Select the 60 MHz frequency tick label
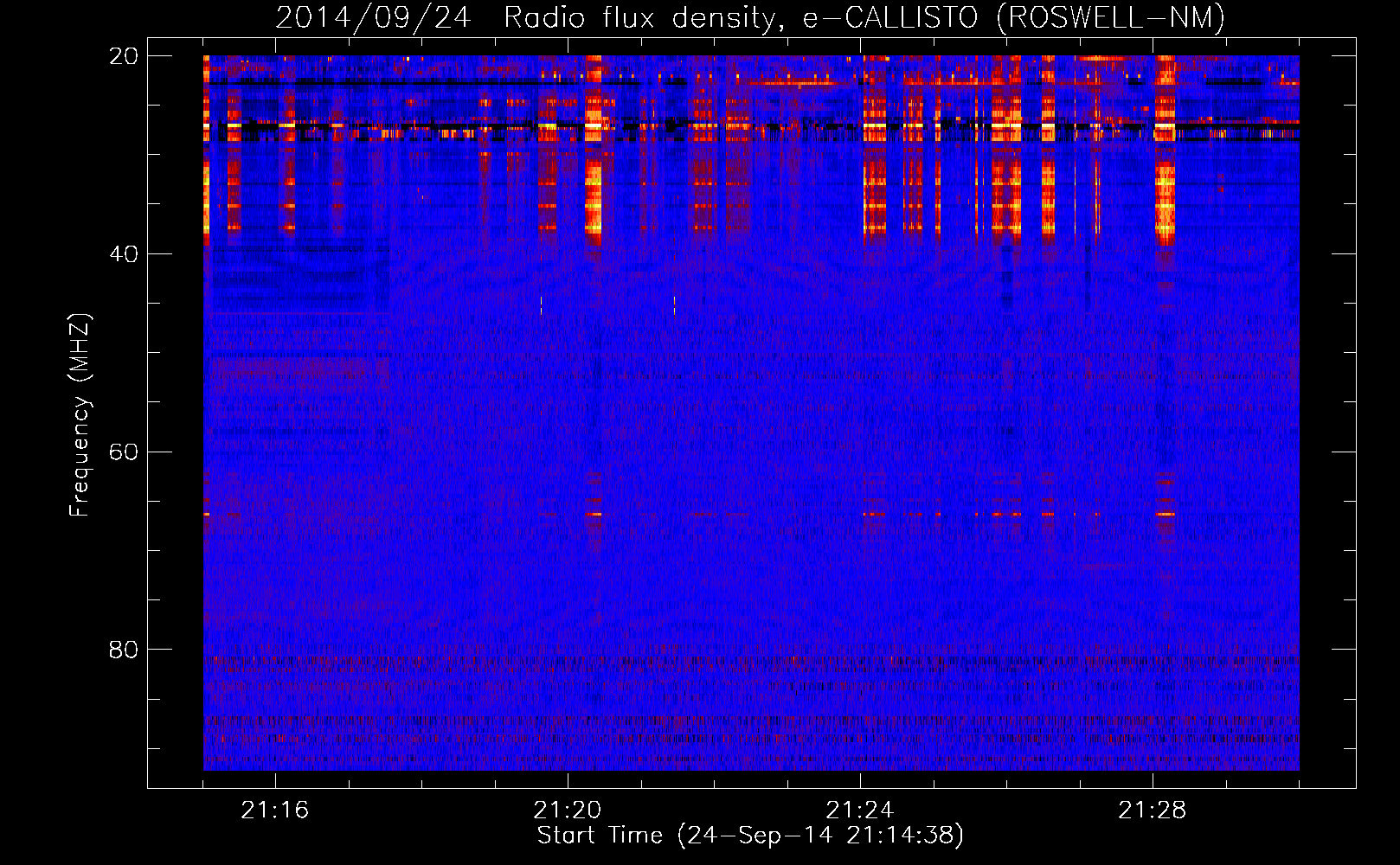 click(124, 452)
